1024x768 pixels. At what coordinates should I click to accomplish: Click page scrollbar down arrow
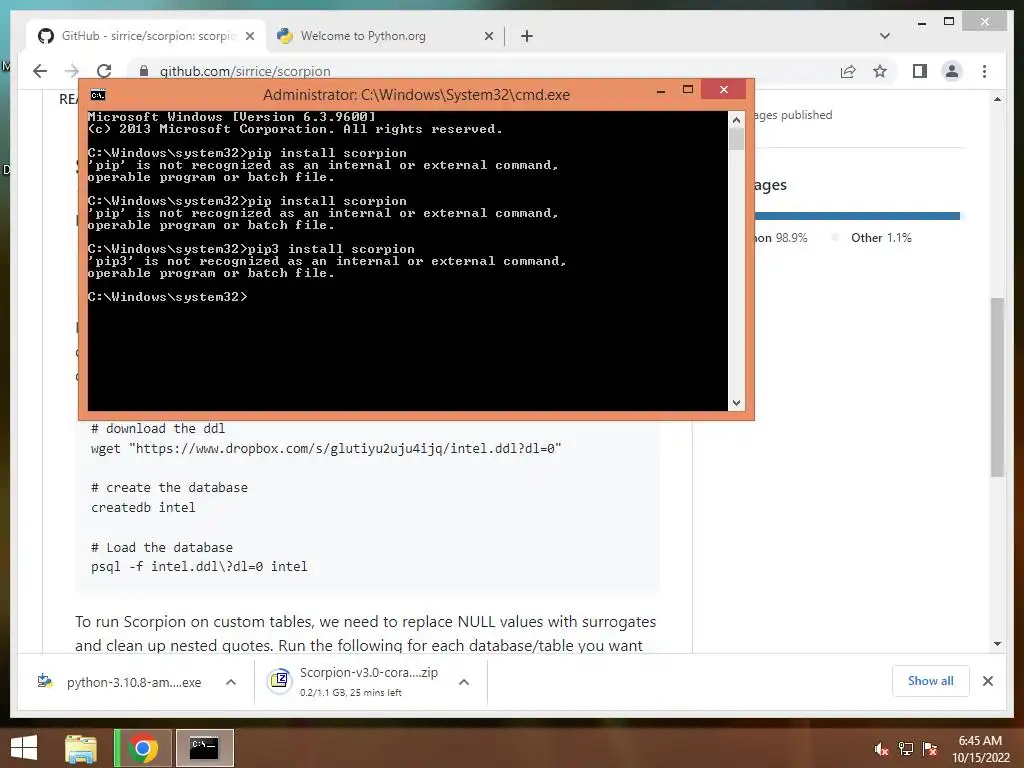coord(997,644)
